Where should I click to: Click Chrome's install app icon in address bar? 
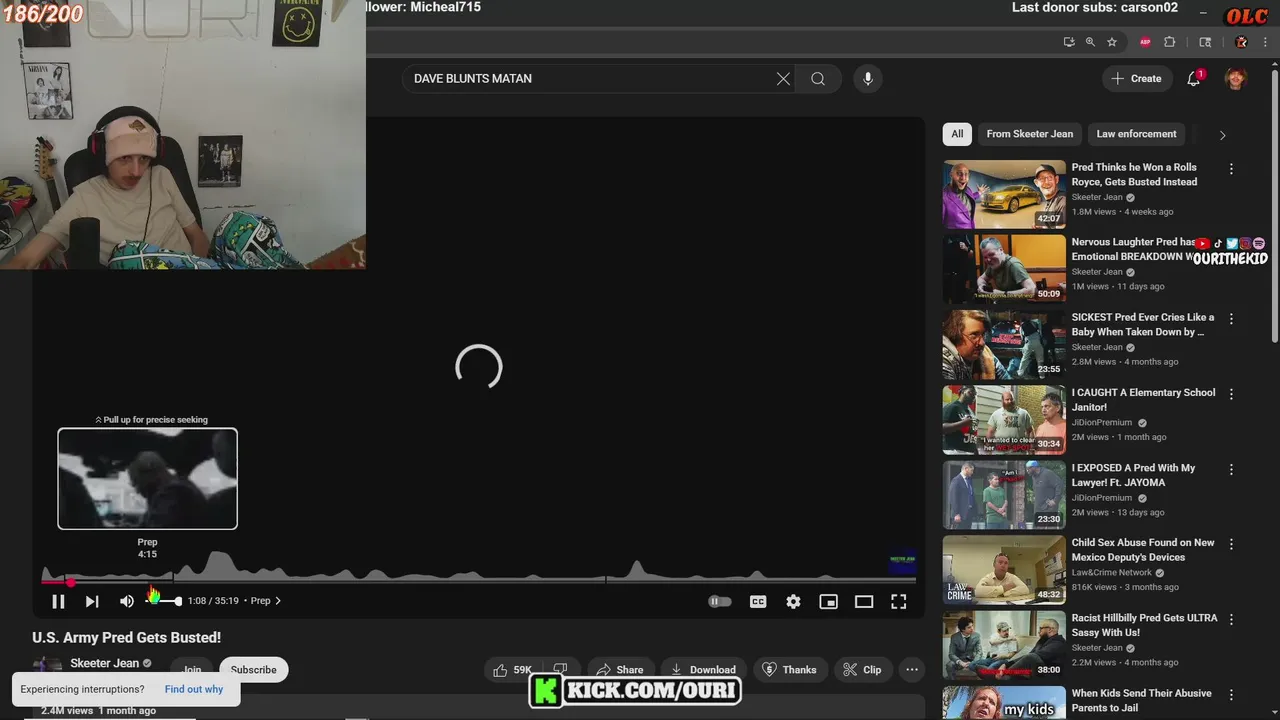tap(1068, 42)
